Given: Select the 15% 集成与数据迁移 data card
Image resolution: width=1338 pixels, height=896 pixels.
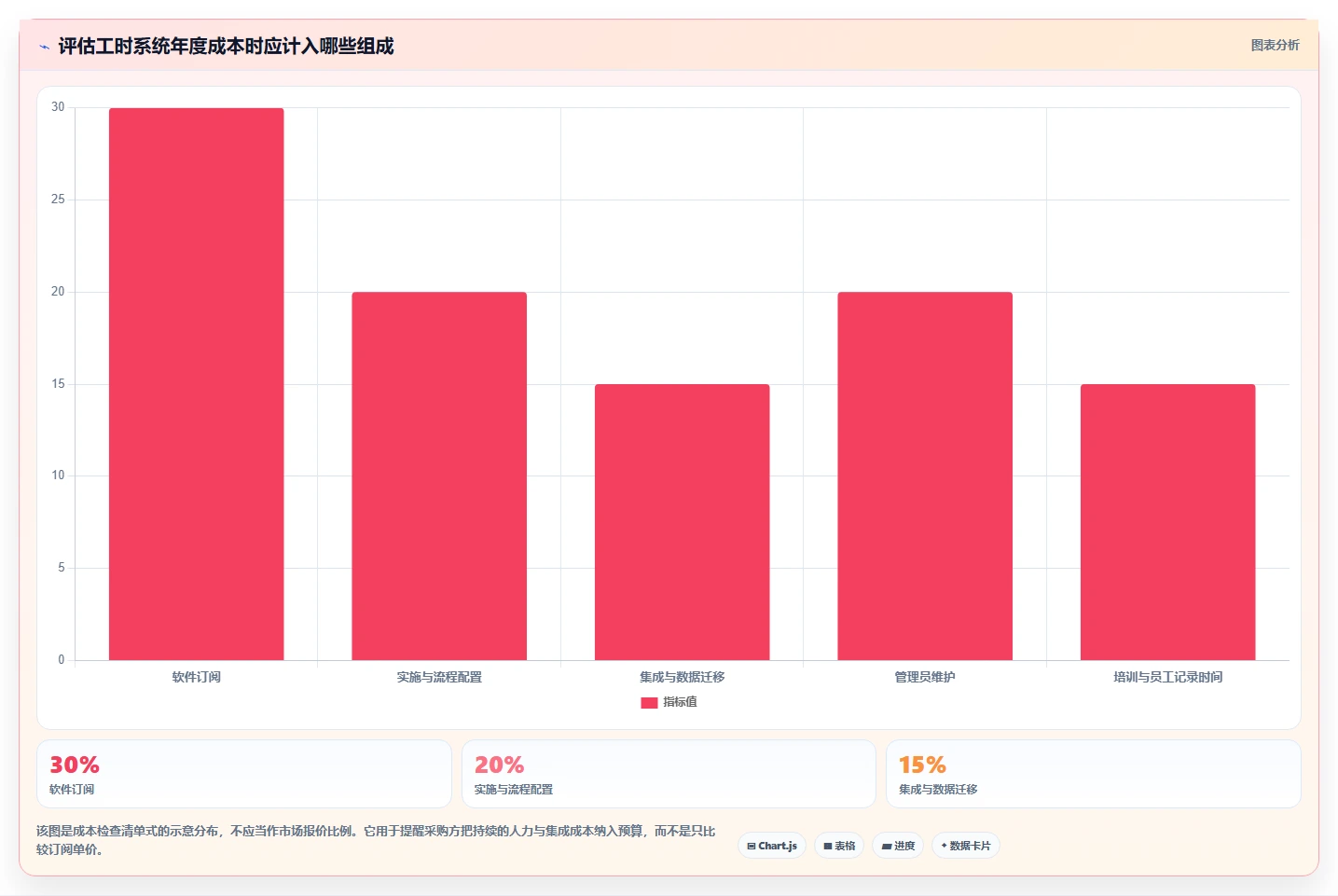Looking at the screenshot, I should (1094, 774).
